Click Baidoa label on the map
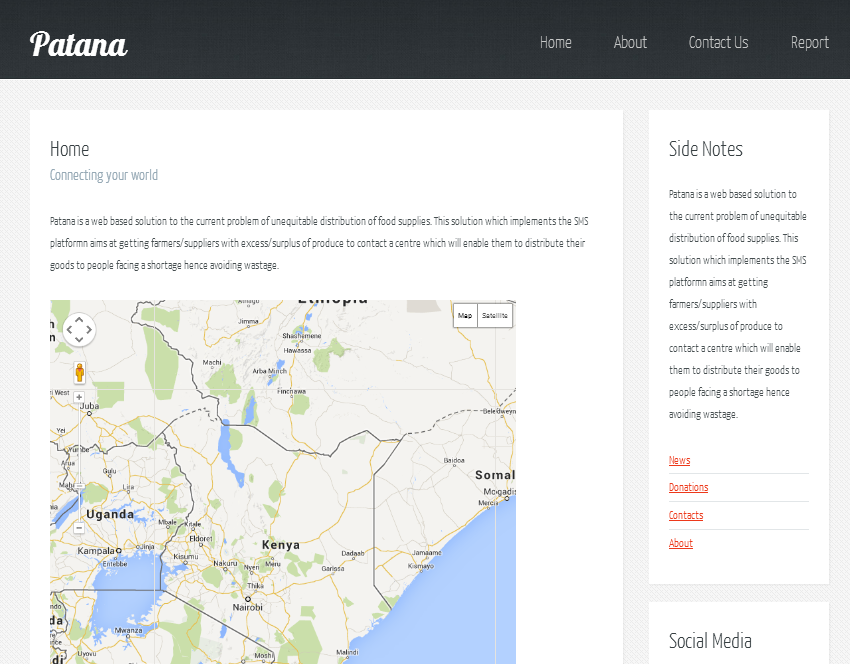850x664 pixels. coord(454,460)
